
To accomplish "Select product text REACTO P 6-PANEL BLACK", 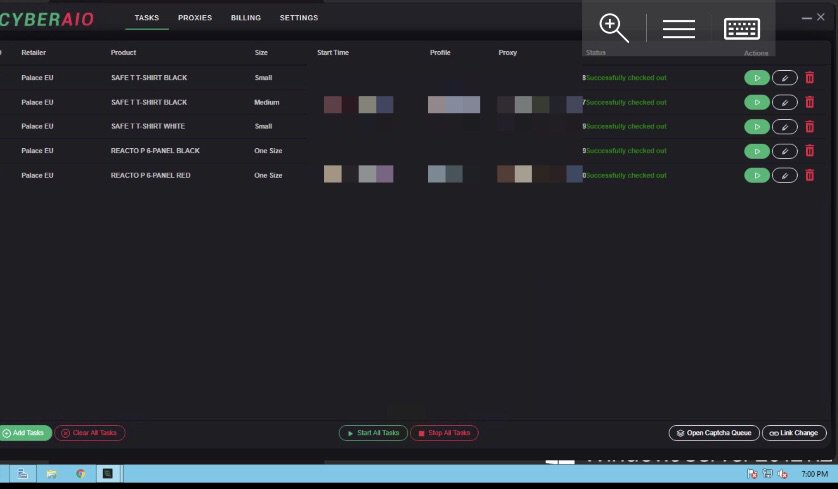I will coord(155,151).
